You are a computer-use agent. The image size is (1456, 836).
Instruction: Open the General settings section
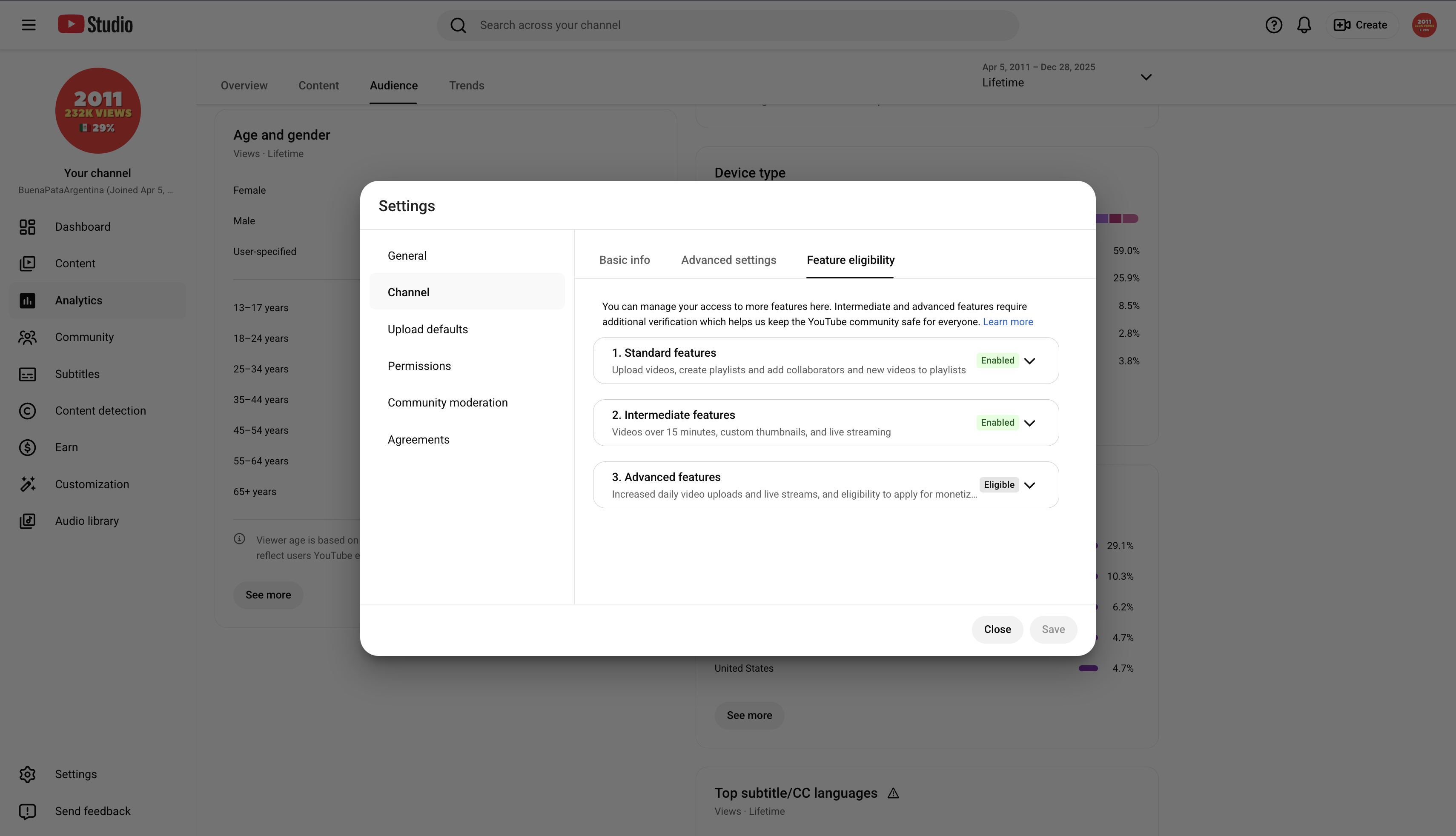tap(467, 255)
